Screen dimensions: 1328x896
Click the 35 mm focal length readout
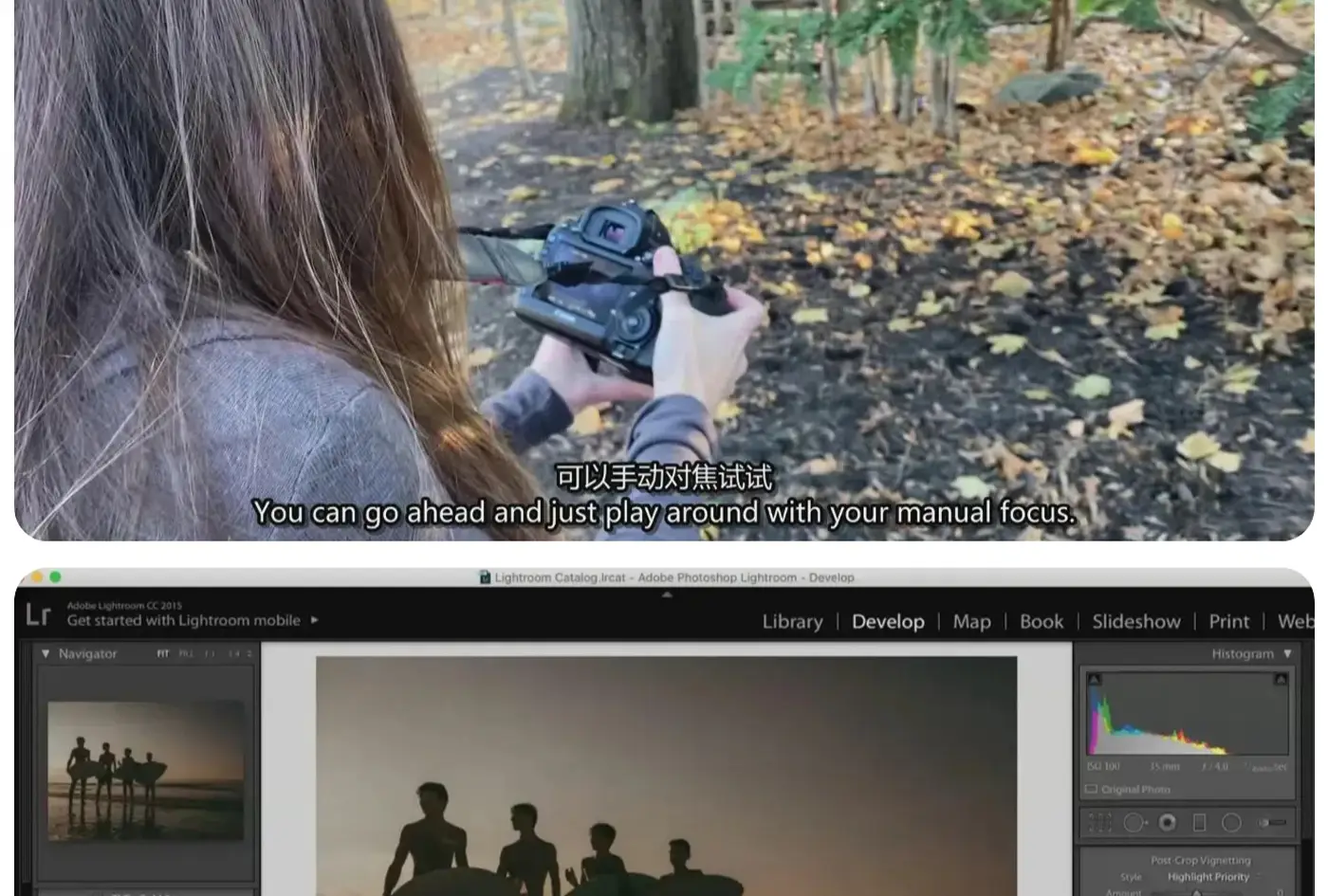(1164, 766)
